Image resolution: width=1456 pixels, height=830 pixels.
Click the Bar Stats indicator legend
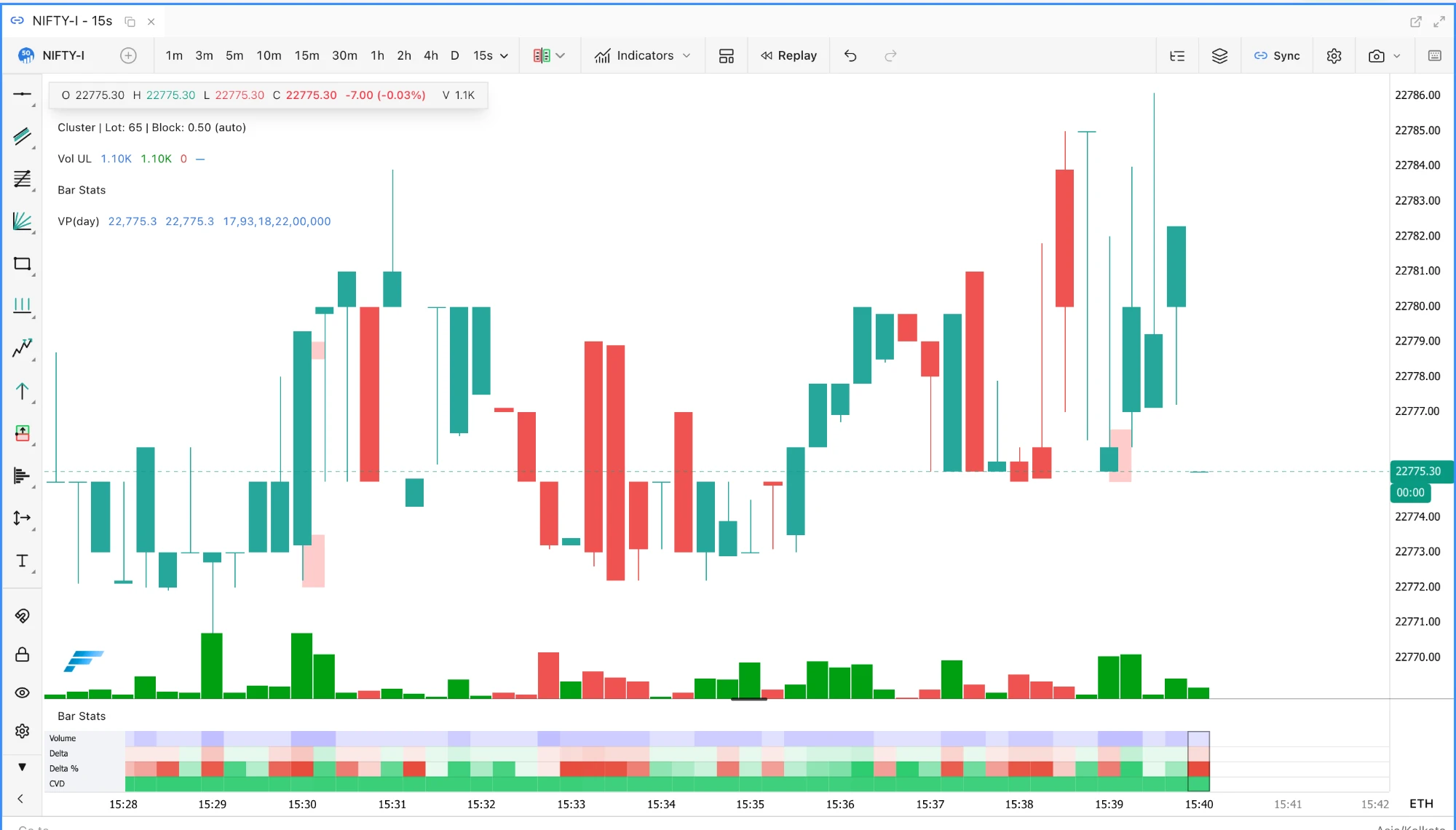point(82,190)
